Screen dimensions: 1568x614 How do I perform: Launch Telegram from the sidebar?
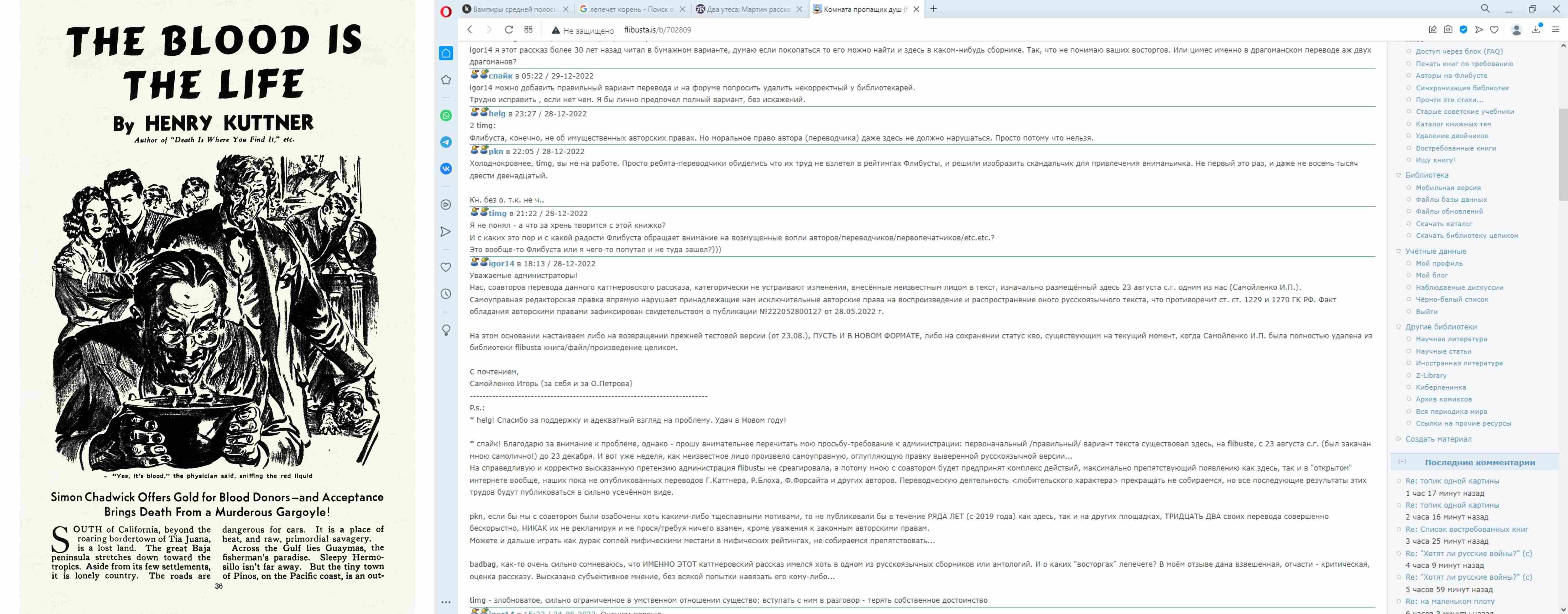point(446,142)
